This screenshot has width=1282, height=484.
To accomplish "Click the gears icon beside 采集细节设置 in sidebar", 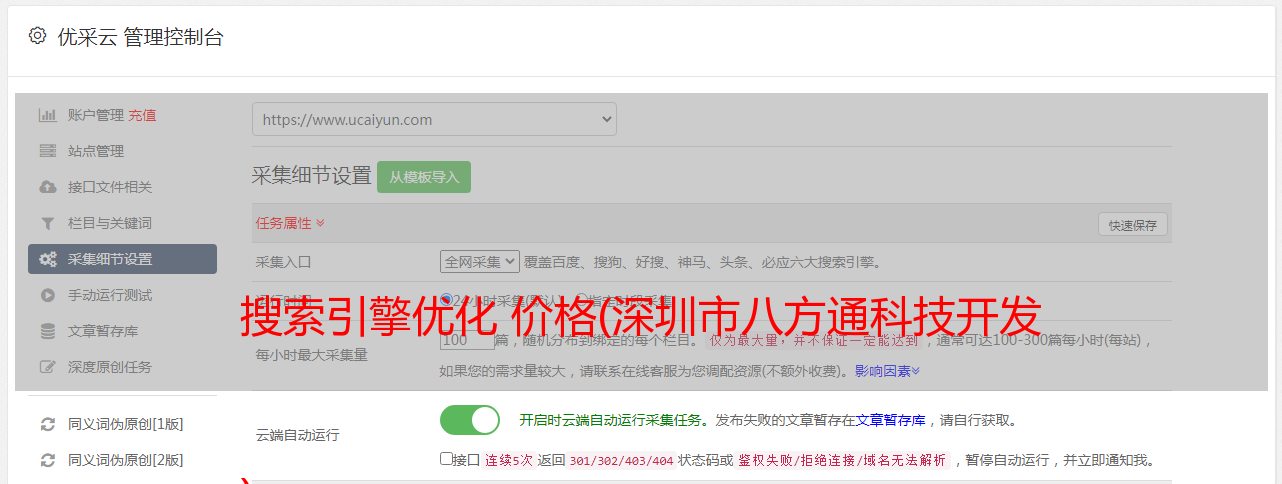I will coord(47,259).
